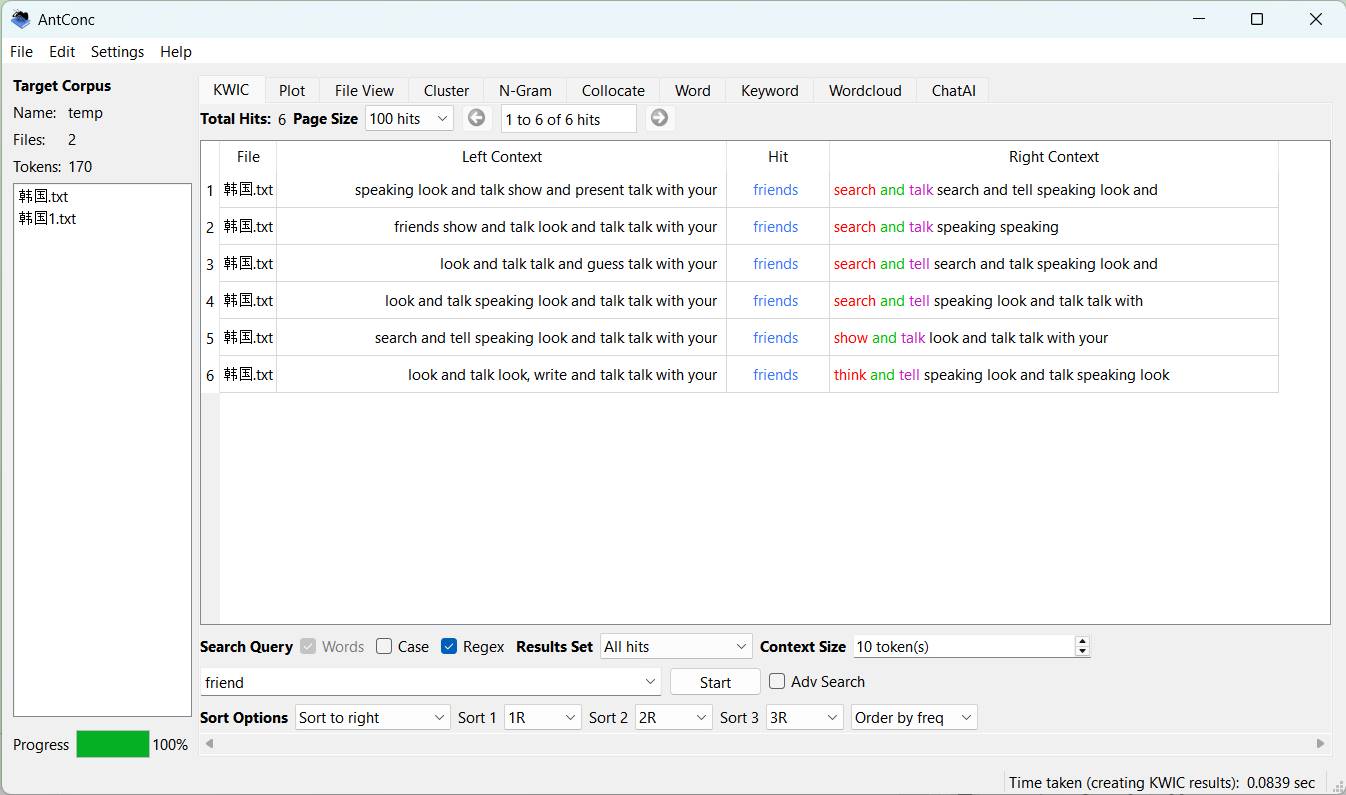Open the Page Size dropdown
The width and height of the screenshot is (1346, 795).
coord(410,119)
